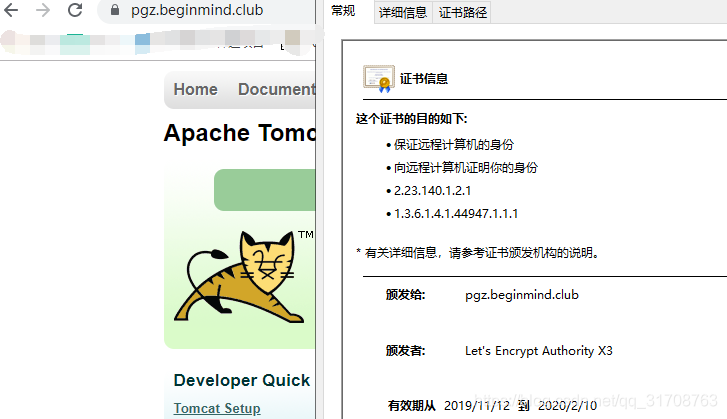727x419 pixels.
Task: Reload the page with the refresh icon
Action: (75, 10)
